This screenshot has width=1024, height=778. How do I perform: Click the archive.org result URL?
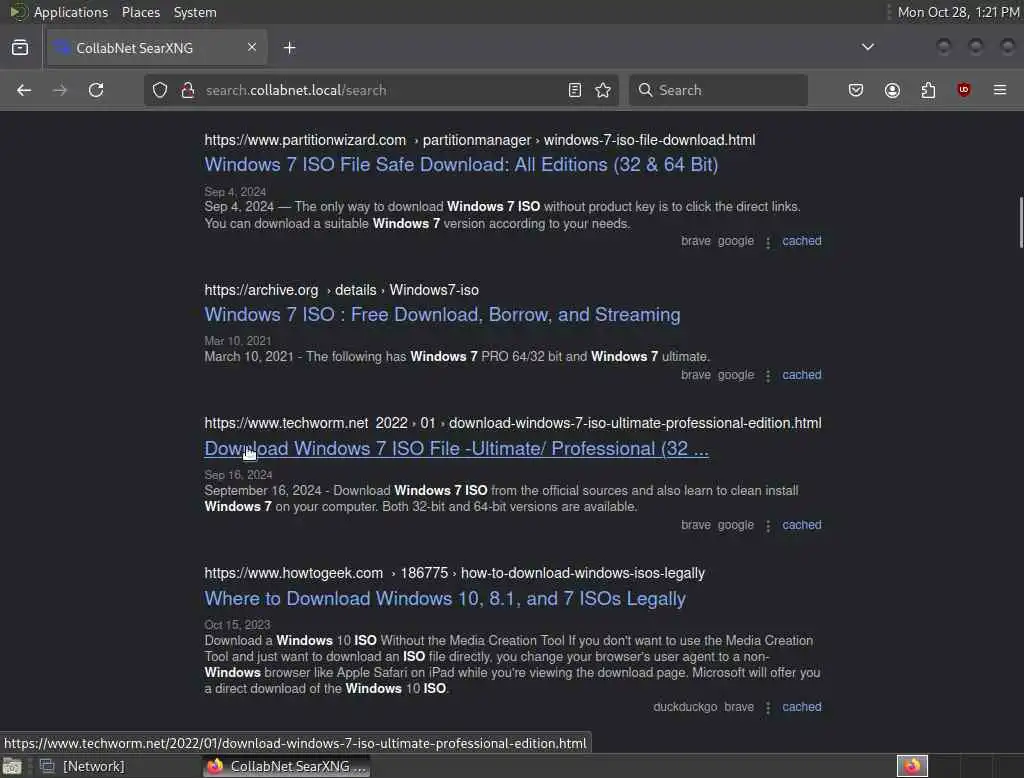coord(342,290)
